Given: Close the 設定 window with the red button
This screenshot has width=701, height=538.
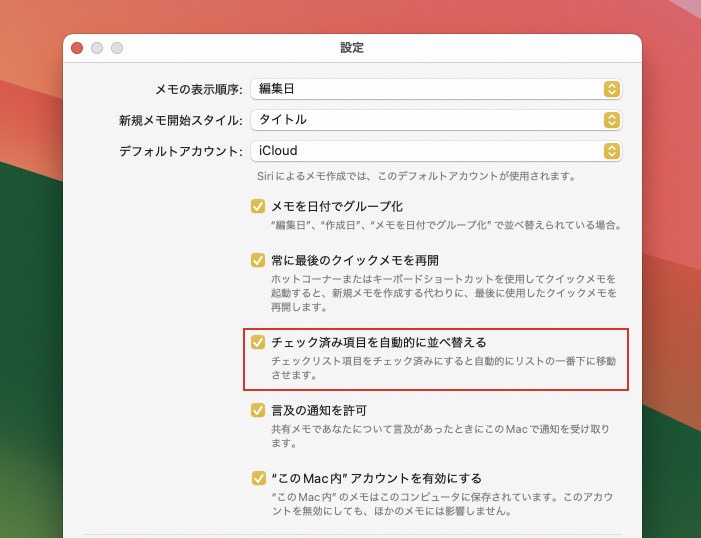Looking at the screenshot, I should [x=77, y=48].
